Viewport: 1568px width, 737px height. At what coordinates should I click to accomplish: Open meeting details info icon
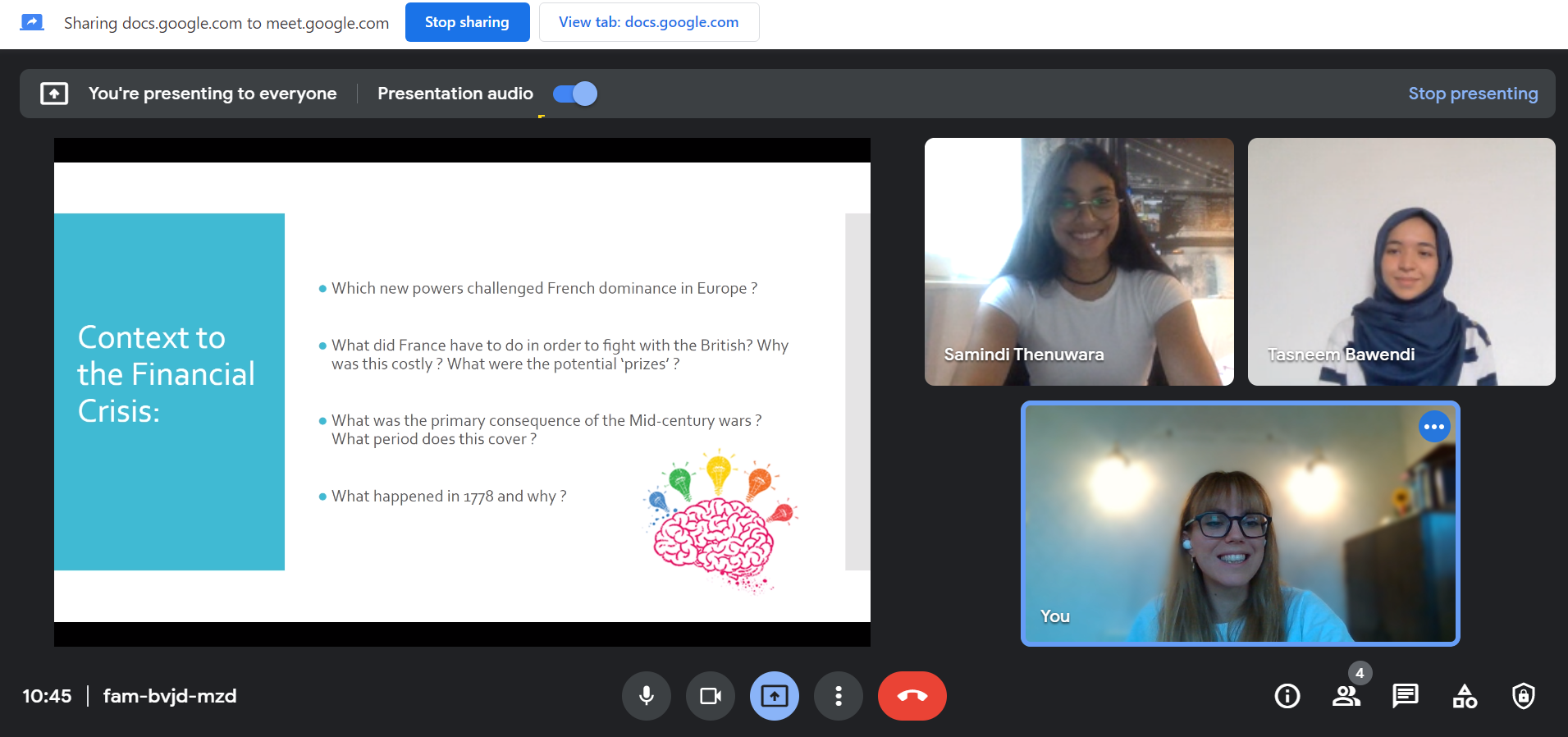click(1287, 696)
